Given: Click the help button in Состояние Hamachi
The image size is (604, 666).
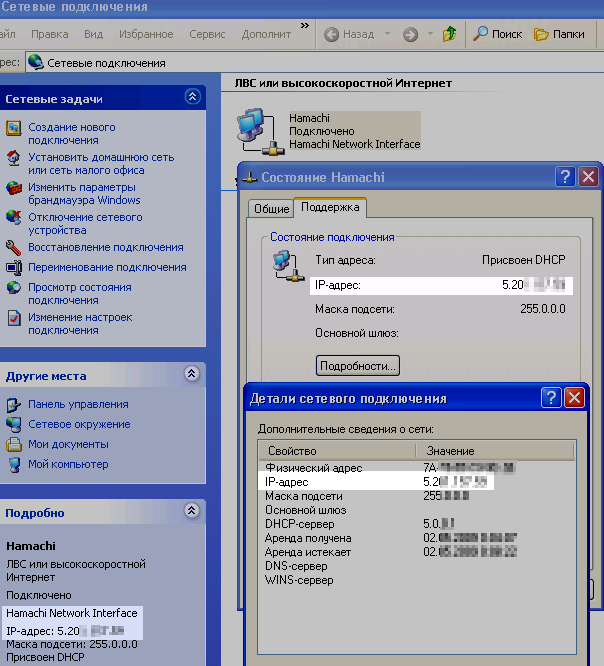Looking at the screenshot, I should (565, 176).
